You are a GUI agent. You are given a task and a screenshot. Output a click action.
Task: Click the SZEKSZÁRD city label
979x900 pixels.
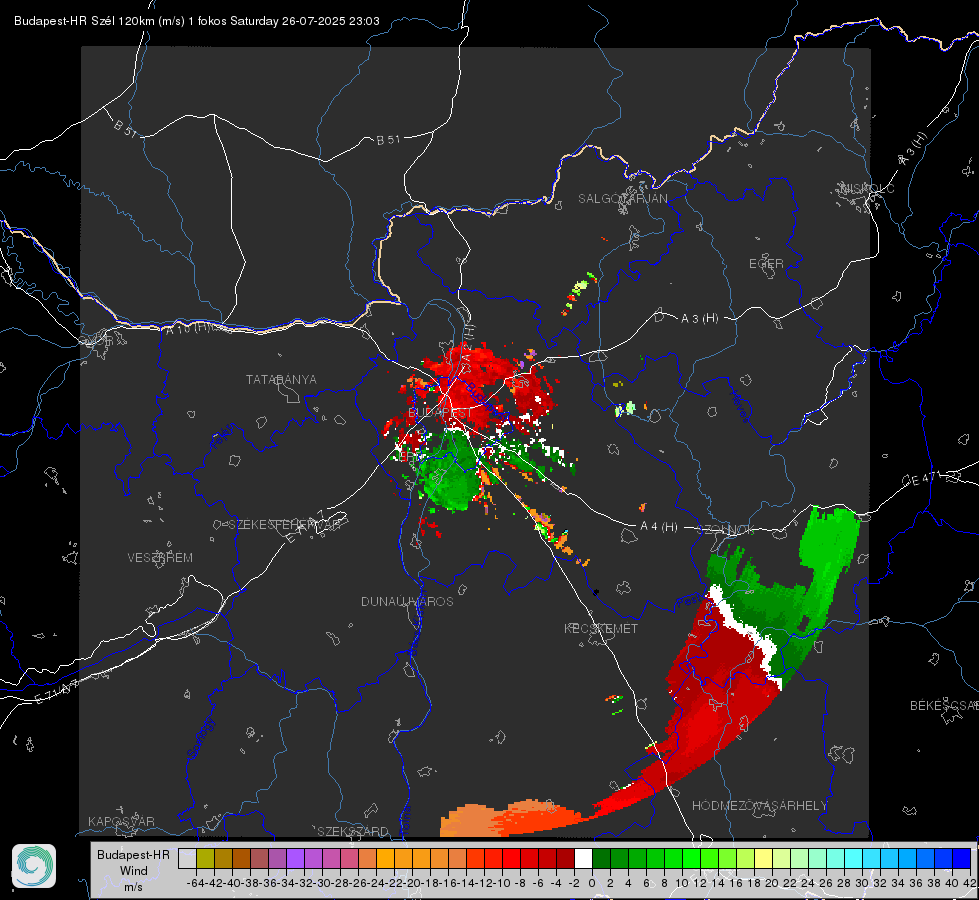tap(353, 831)
